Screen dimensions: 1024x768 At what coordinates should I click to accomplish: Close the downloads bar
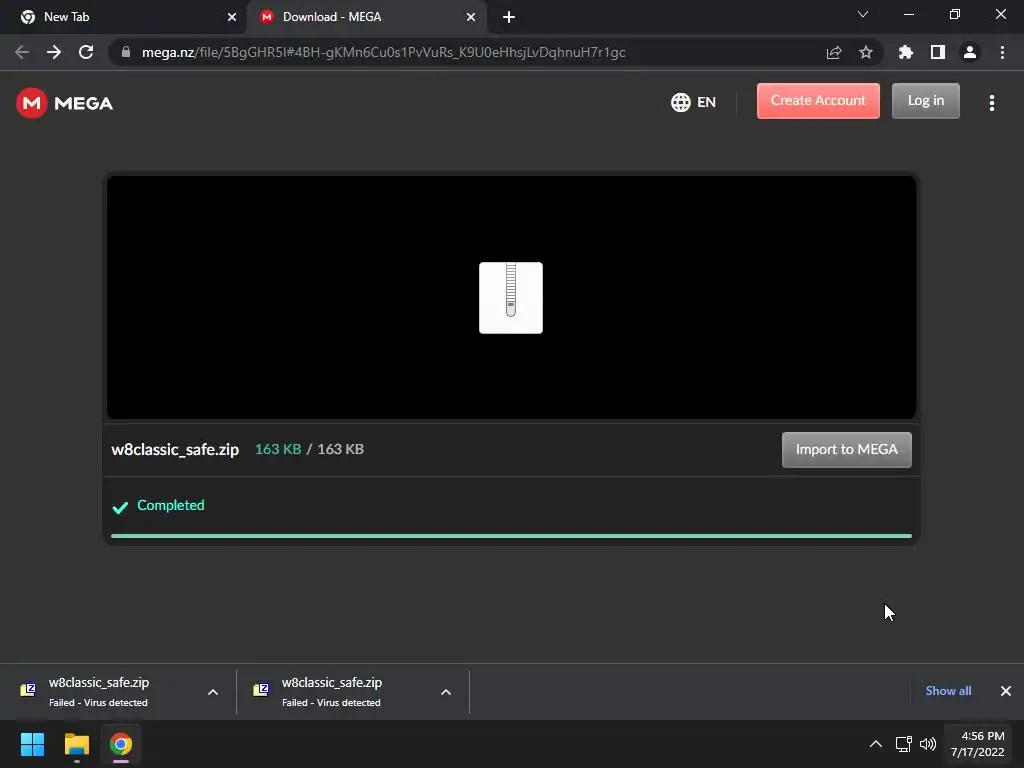tap(1006, 691)
